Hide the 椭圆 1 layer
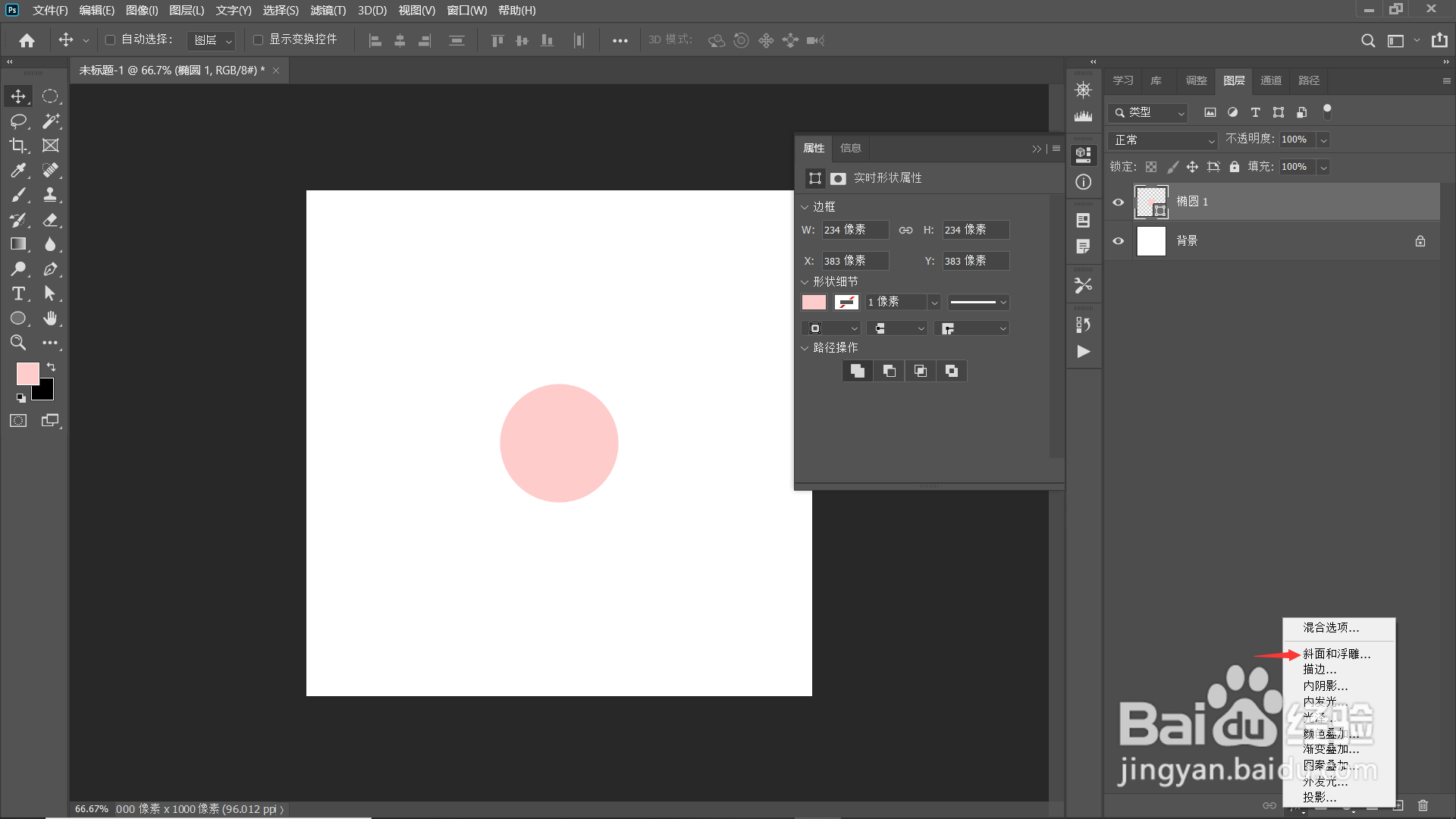Screen dimensions: 1456x819 1118,202
